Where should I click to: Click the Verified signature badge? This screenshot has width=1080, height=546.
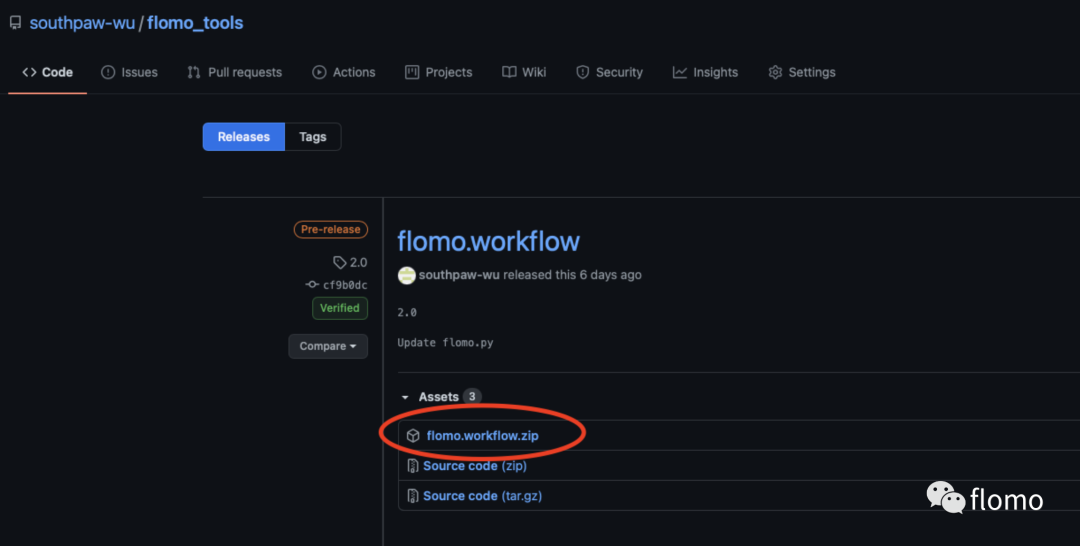(x=340, y=308)
